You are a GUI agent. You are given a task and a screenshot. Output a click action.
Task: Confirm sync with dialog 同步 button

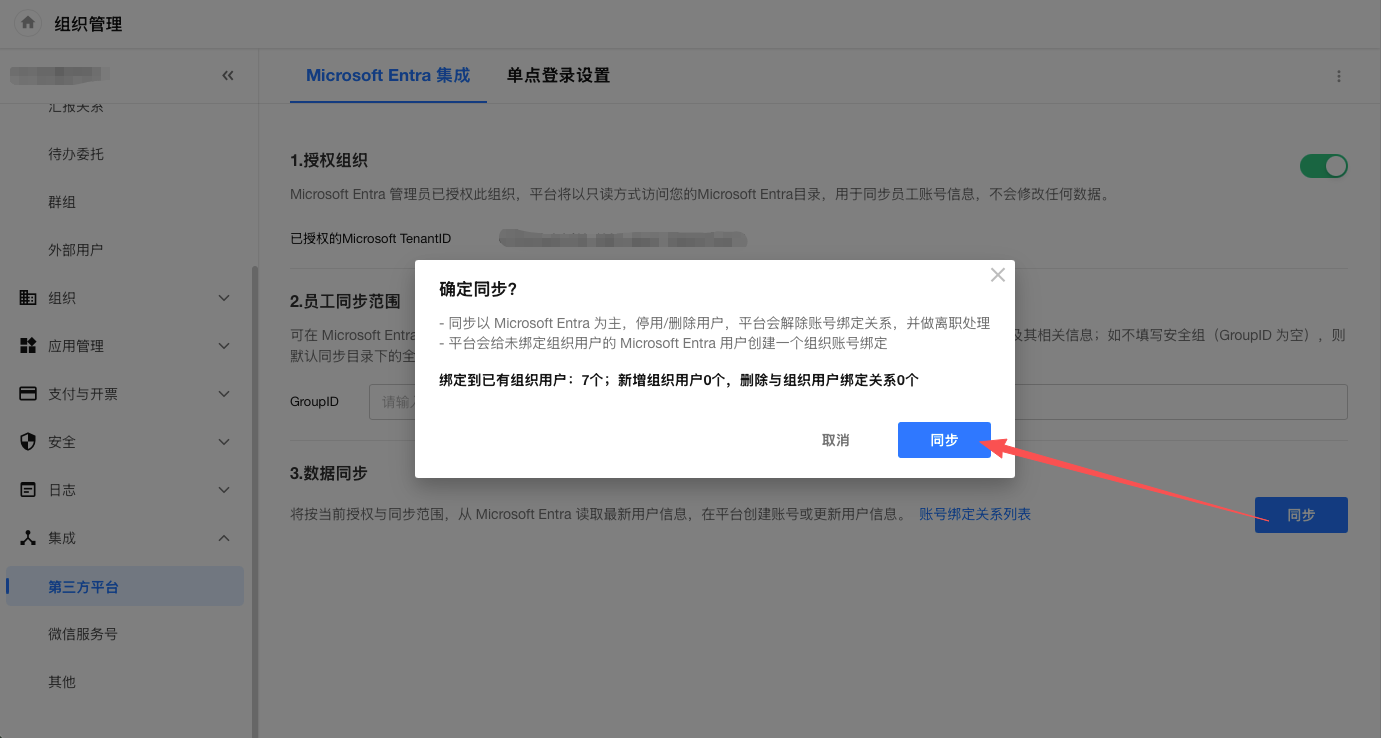click(x=944, y=440)
